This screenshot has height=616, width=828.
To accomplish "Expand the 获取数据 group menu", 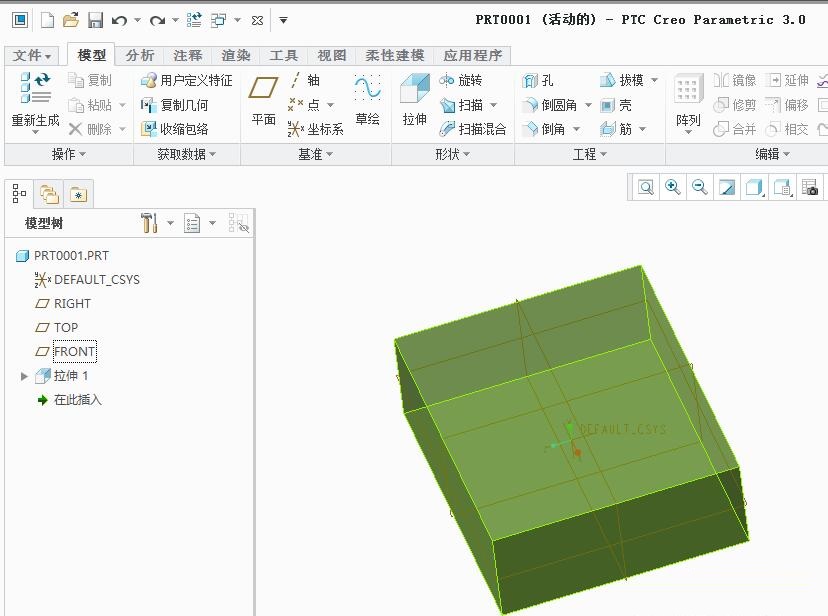I will [x=187, y=154].
